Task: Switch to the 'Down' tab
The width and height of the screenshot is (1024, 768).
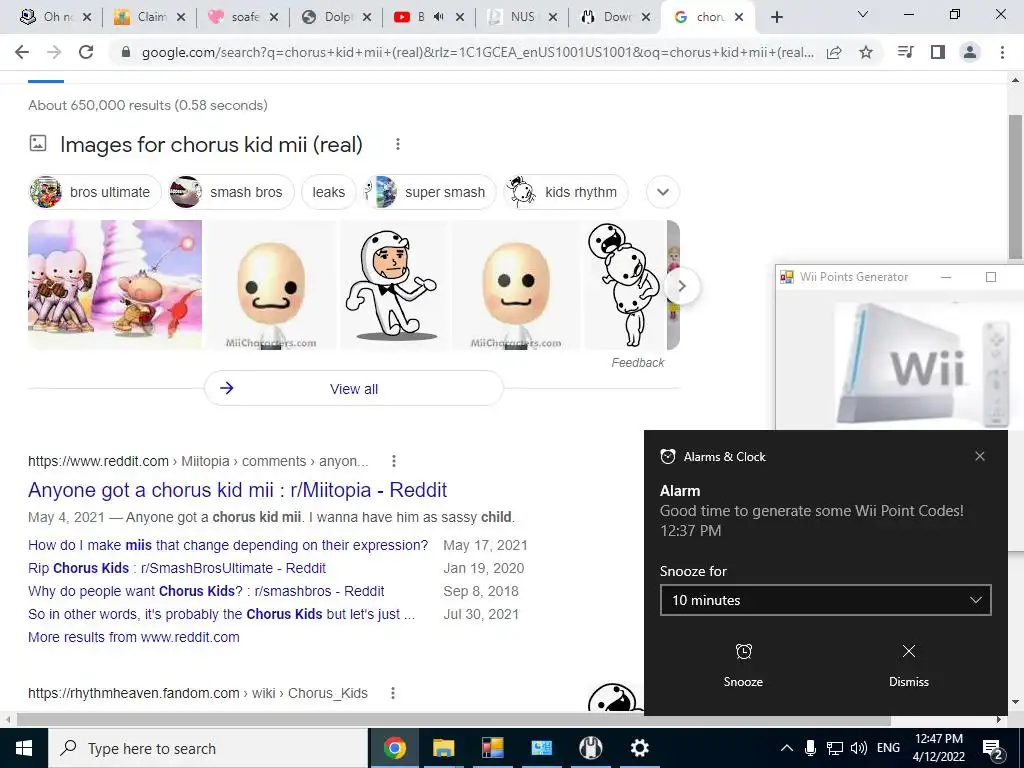Action: 609,17
